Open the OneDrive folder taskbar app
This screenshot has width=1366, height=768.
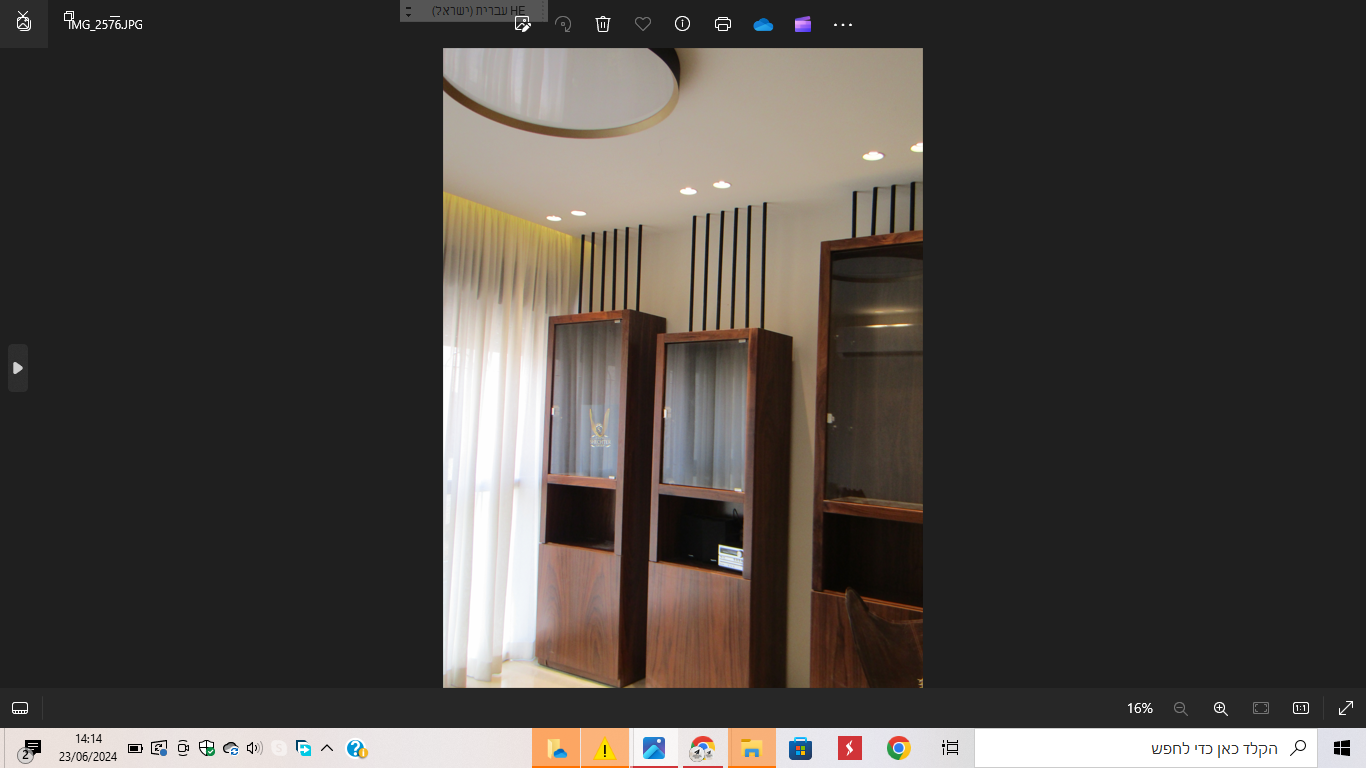(556, 748)
